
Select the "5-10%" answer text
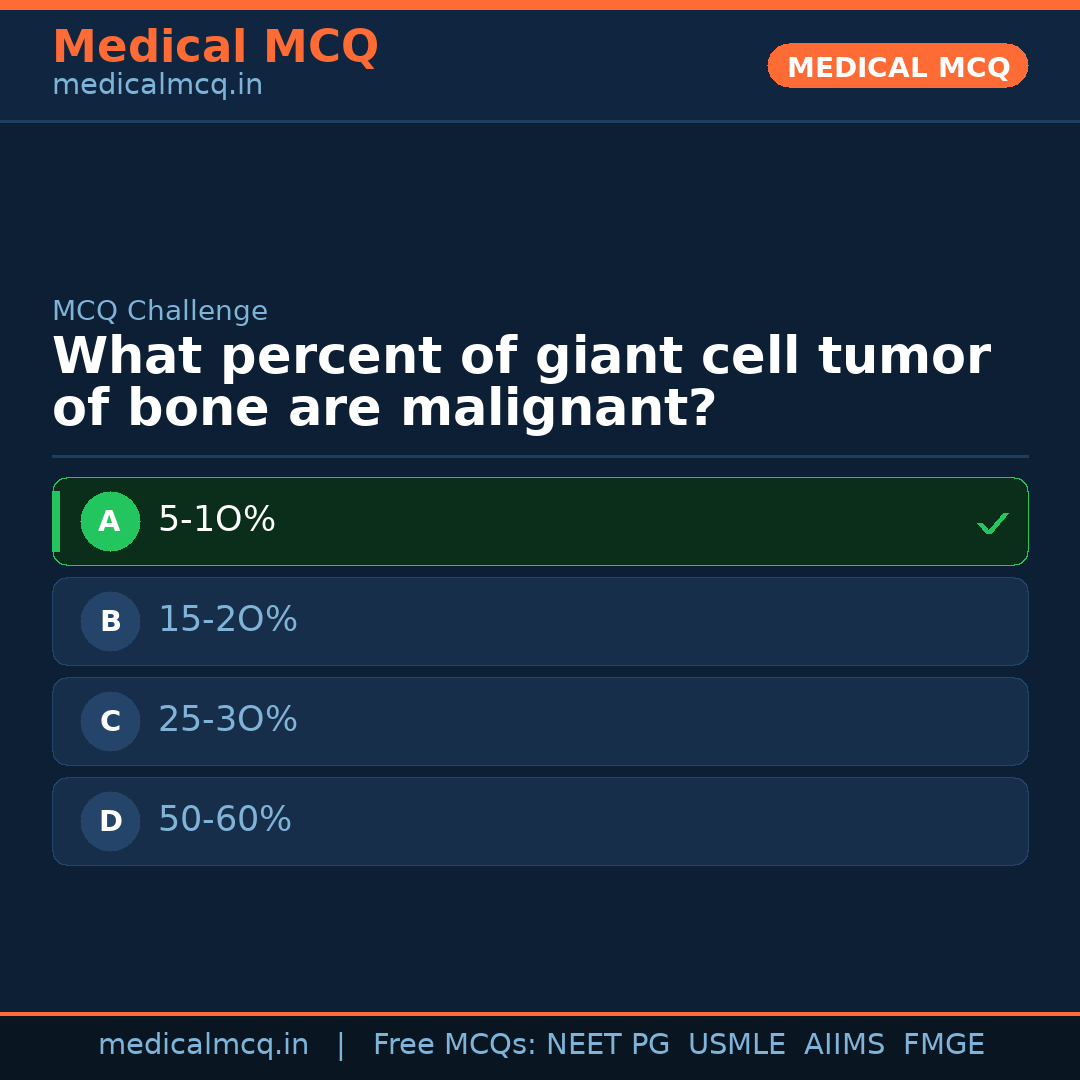tap(217, 520)
